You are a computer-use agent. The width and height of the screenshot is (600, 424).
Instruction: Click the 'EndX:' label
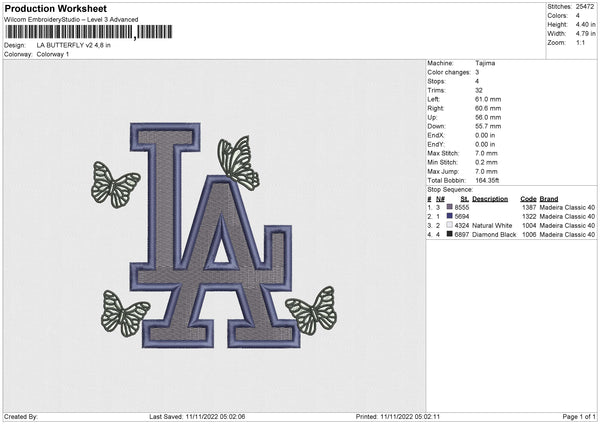[436, 135]
